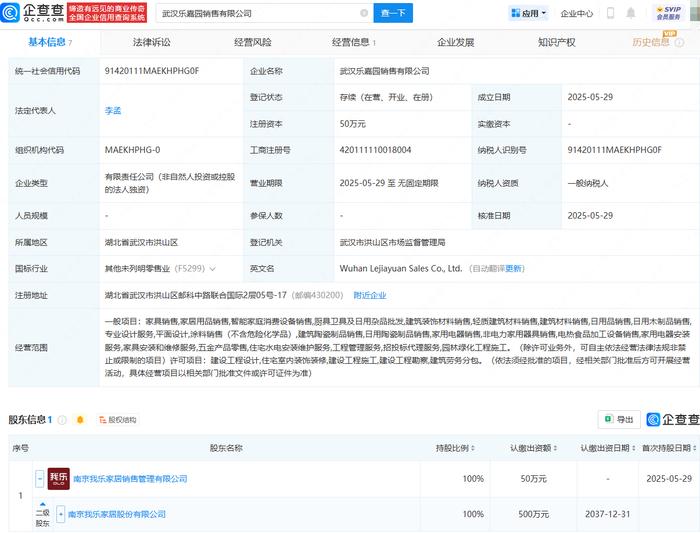This screenshot has width=700, height=533.
Task: Click the 组织机构代码 MAEKHPHG-0 value
Action: 132,150
